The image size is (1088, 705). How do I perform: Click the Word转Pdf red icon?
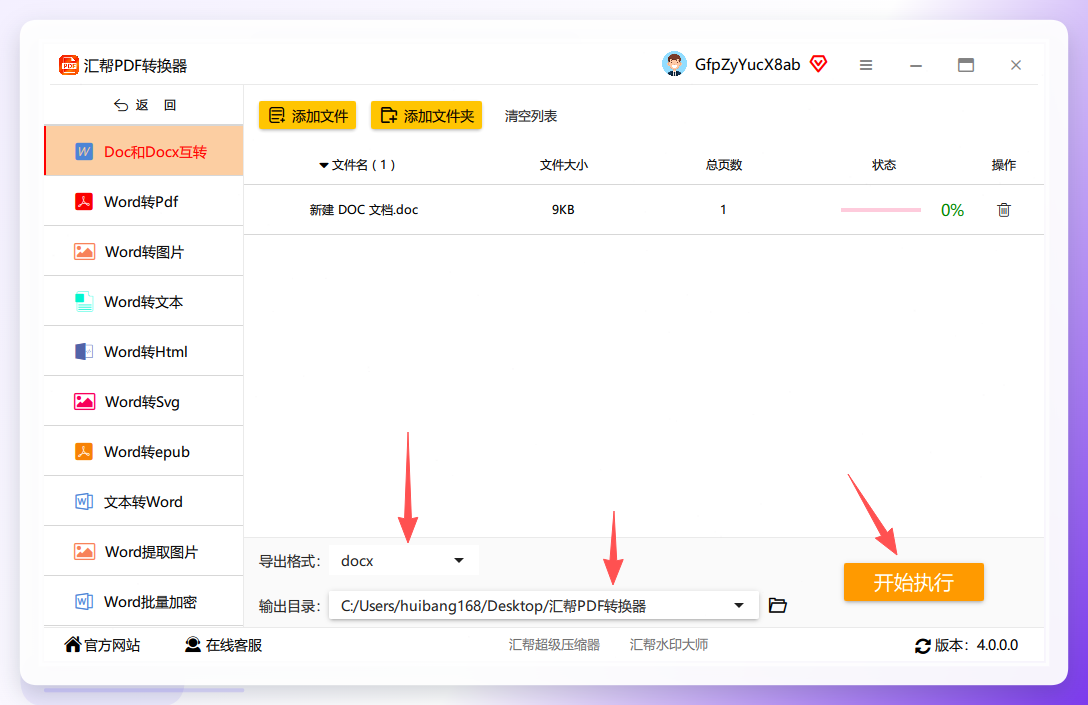point(84,202)
